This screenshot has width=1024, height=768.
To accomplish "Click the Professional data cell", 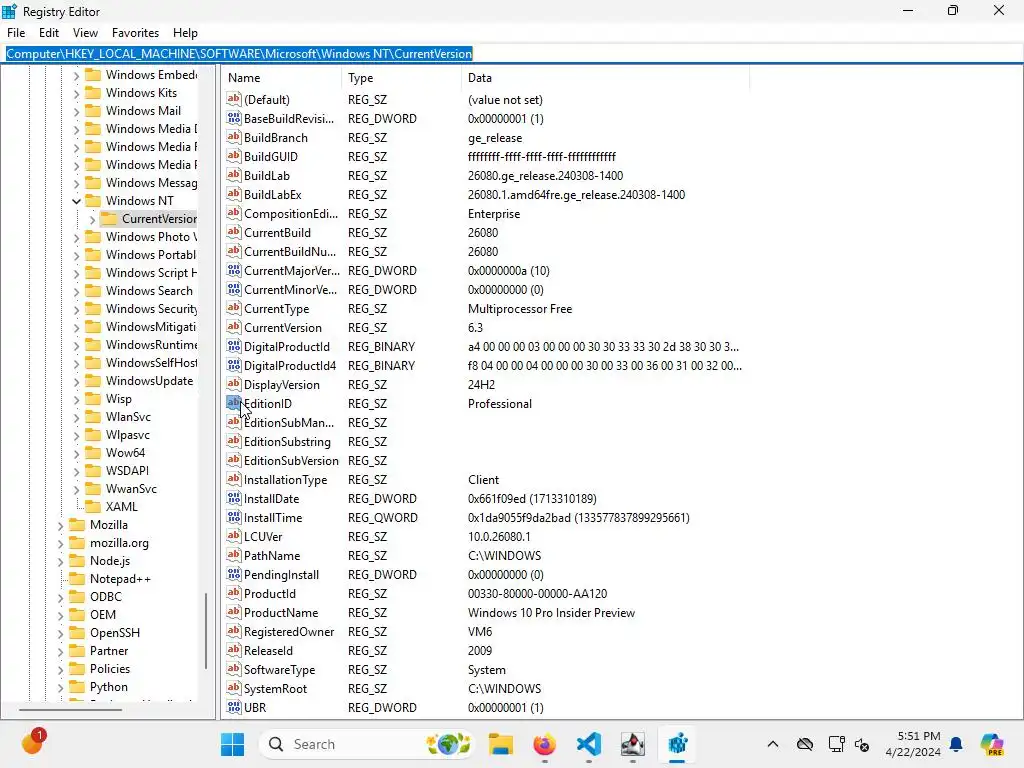I will tap(500, 404).
